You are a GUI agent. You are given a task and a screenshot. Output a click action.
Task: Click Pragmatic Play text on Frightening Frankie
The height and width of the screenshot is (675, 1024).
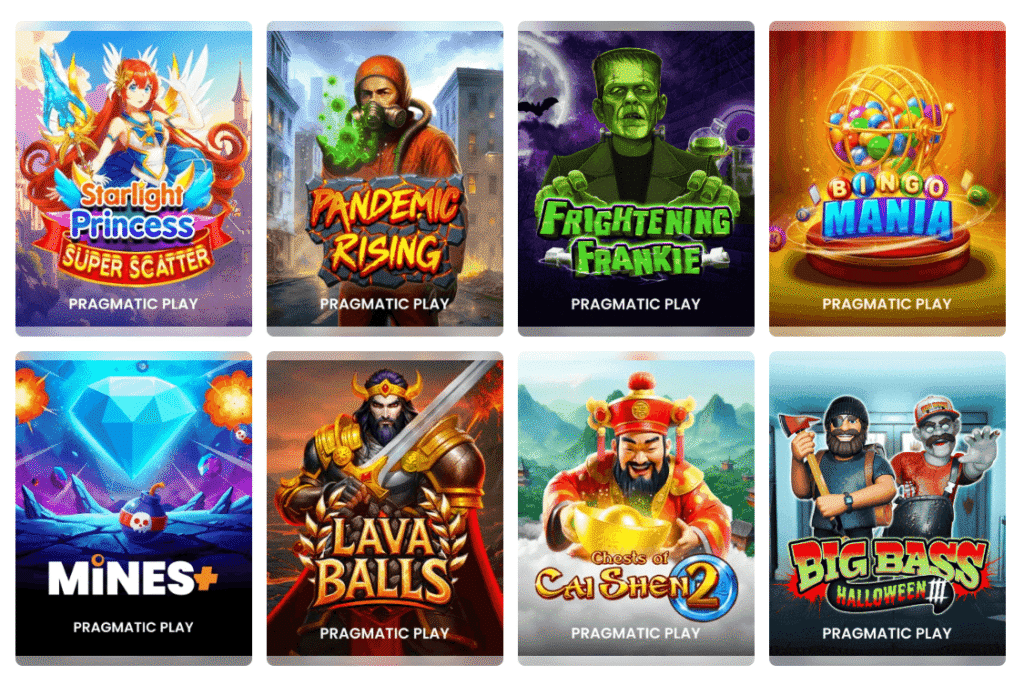click(635, 304)
